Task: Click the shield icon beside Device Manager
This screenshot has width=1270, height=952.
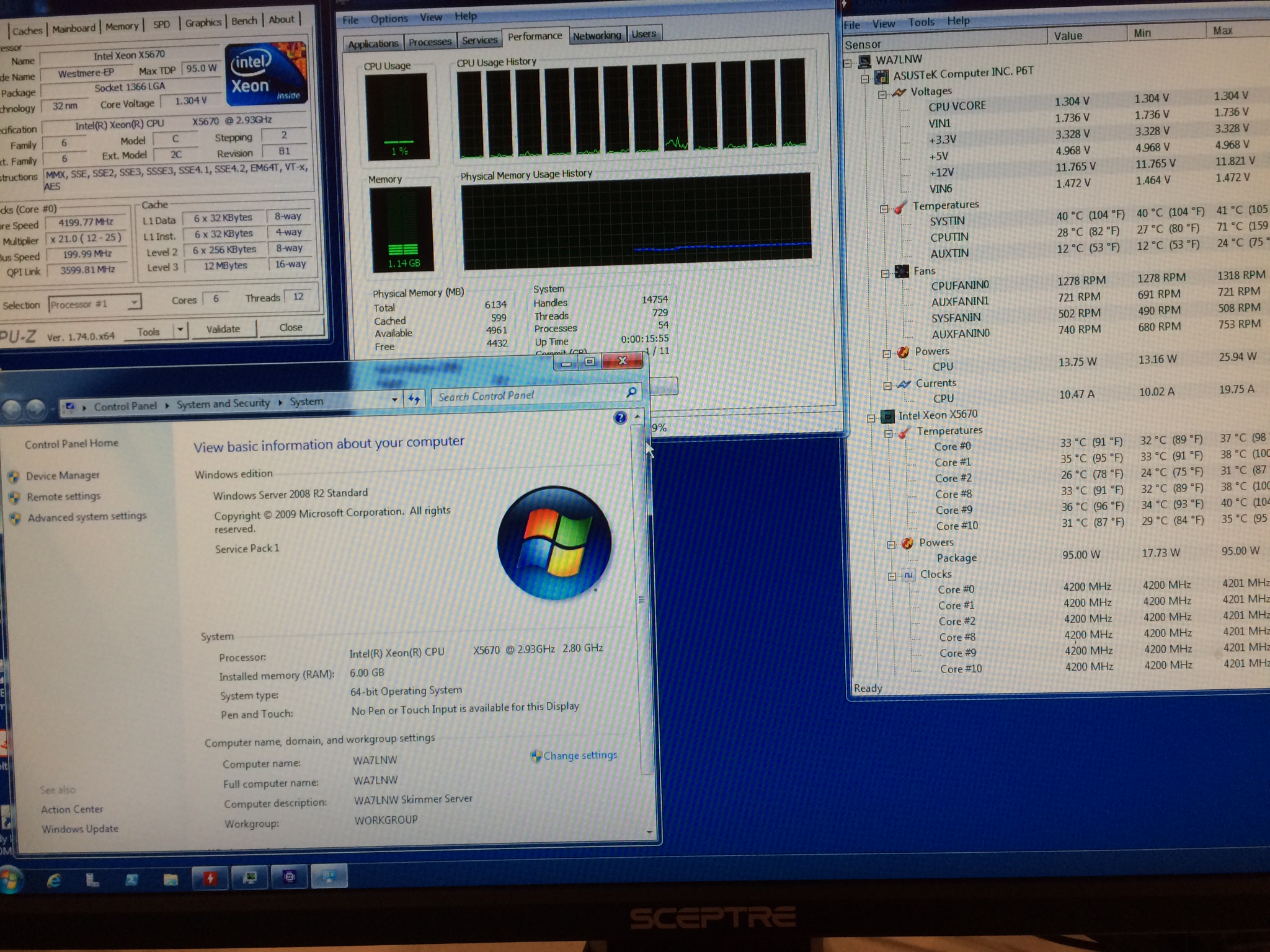Action: (14, 477)
